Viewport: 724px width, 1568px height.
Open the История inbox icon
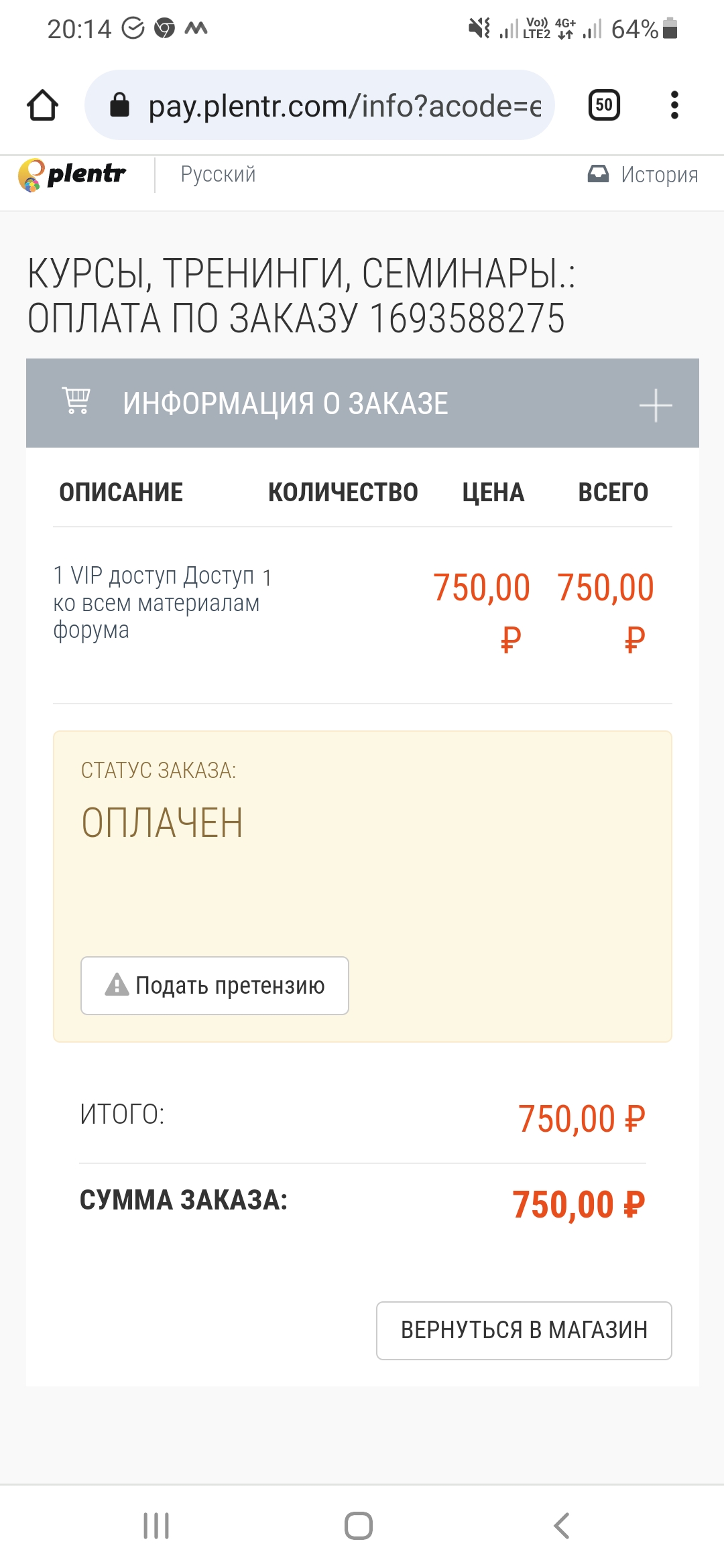pos(598,174)
